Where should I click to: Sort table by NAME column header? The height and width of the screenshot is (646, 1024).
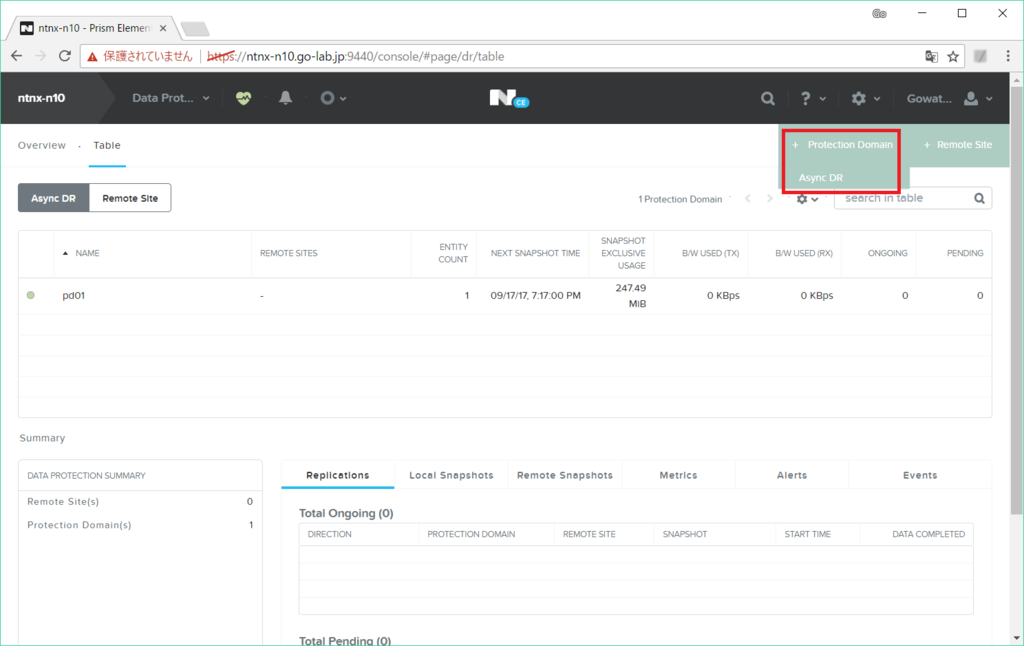[87, 253]
